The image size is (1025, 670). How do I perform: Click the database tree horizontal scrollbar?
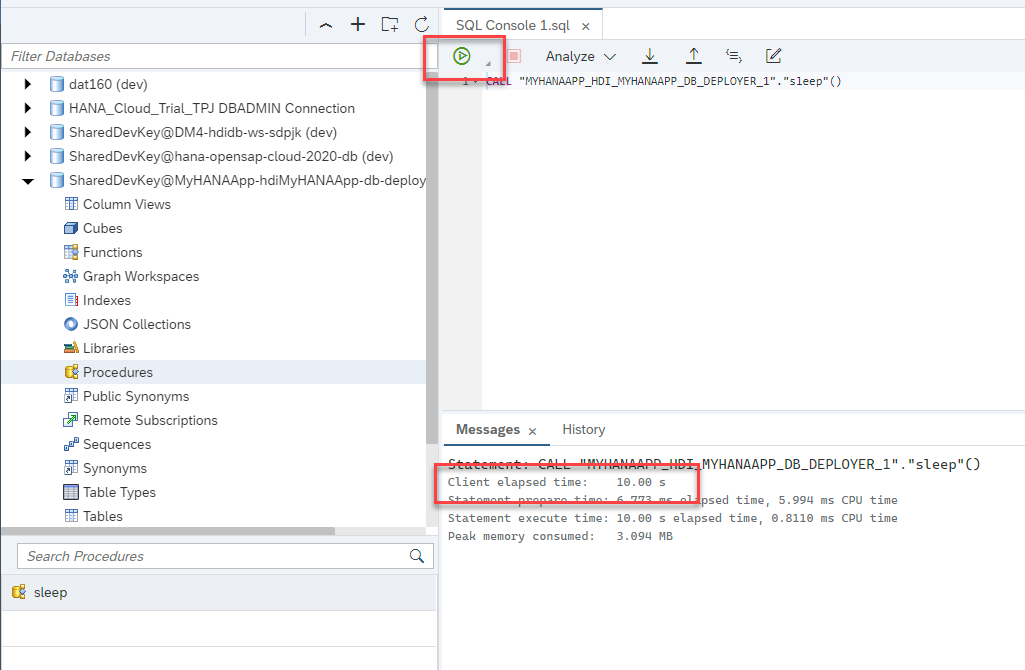click(168, 531)
